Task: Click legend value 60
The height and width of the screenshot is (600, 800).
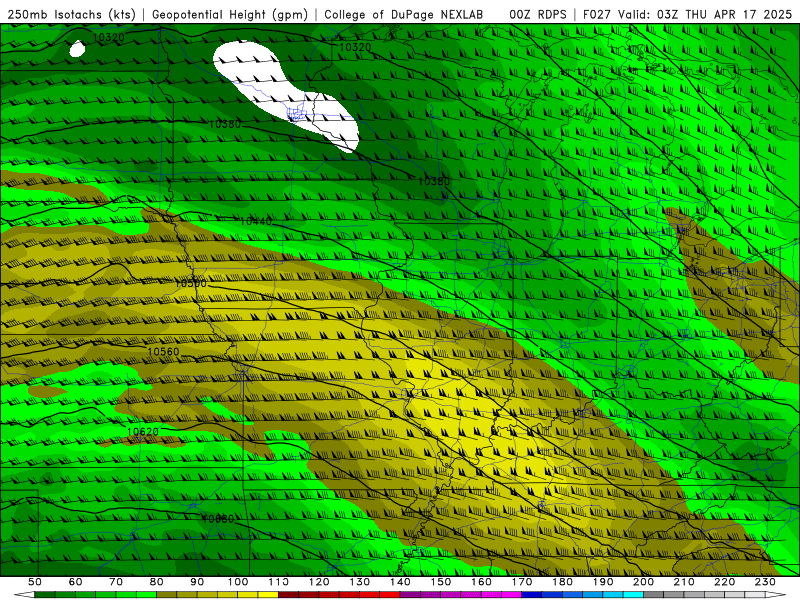Action: click(x=75, y=582)
